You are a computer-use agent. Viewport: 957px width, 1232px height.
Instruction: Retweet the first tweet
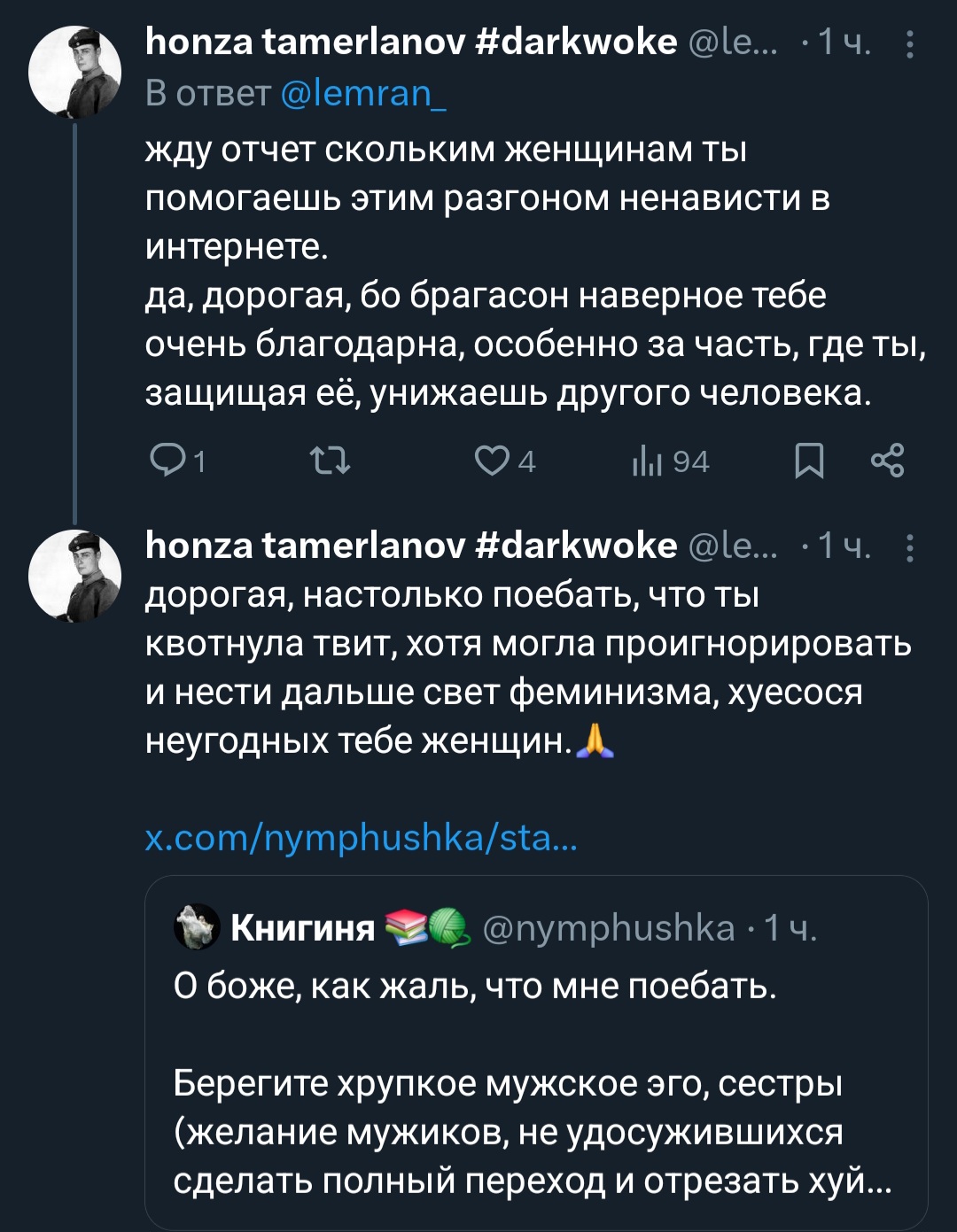pos(330,461)
